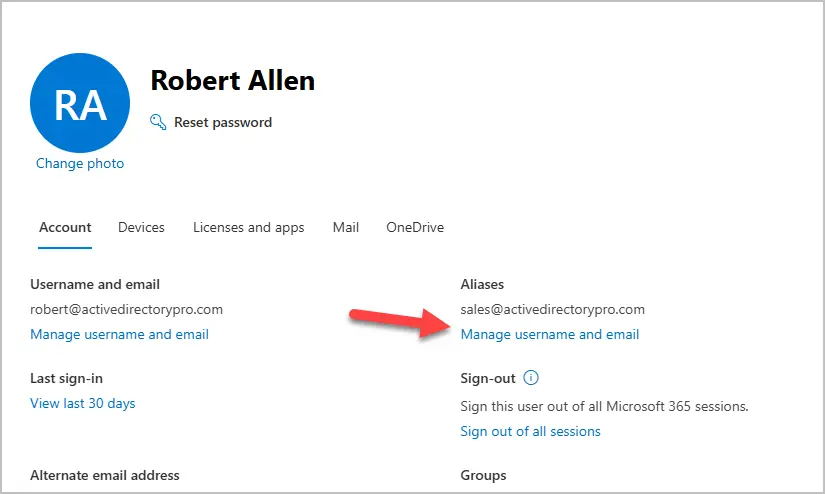
Task: Click the Change photo link
Action: coord(80,164)
